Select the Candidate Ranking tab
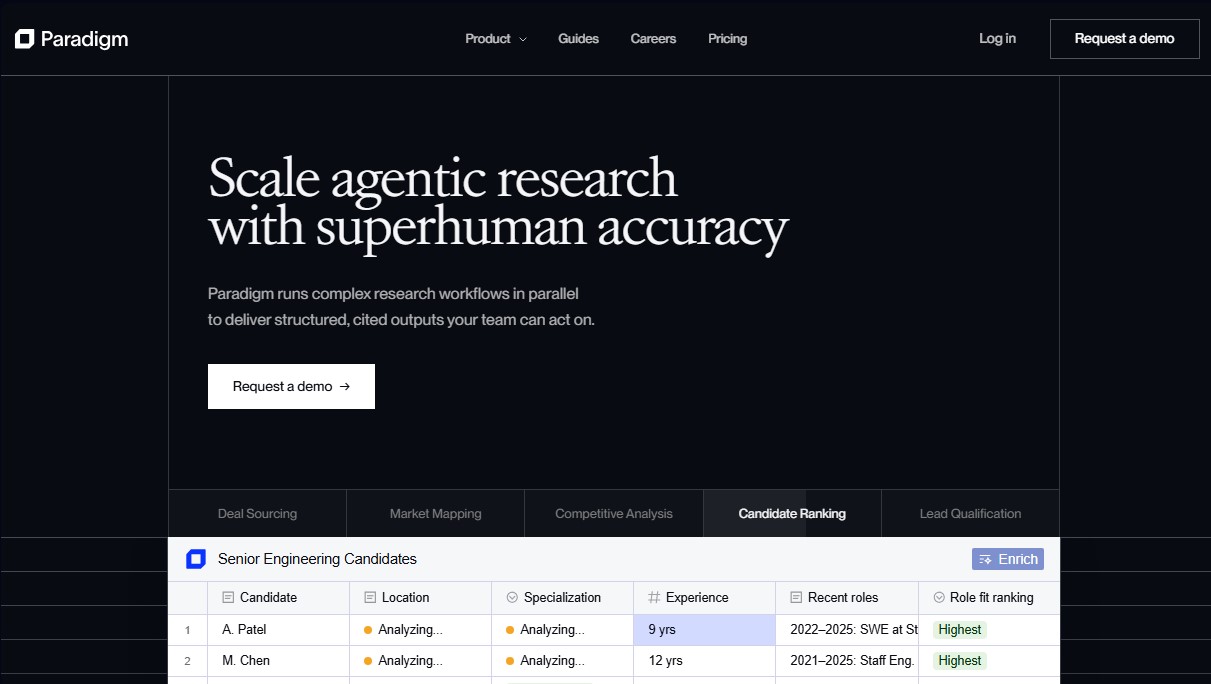Screen dimensions: 1211x684 pyautogui.click(x=792, y=513)
